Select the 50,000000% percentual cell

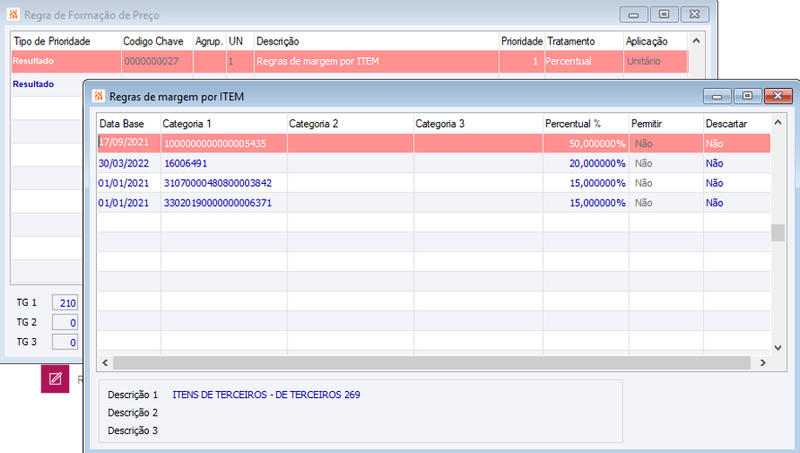click(586, 143)
